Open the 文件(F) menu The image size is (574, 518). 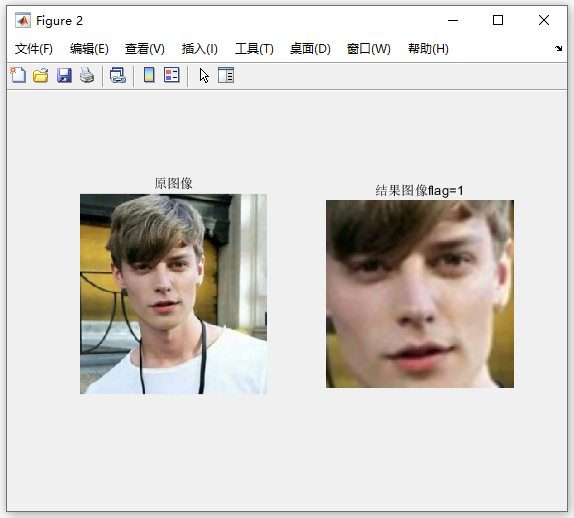click(x=34, y=49)
